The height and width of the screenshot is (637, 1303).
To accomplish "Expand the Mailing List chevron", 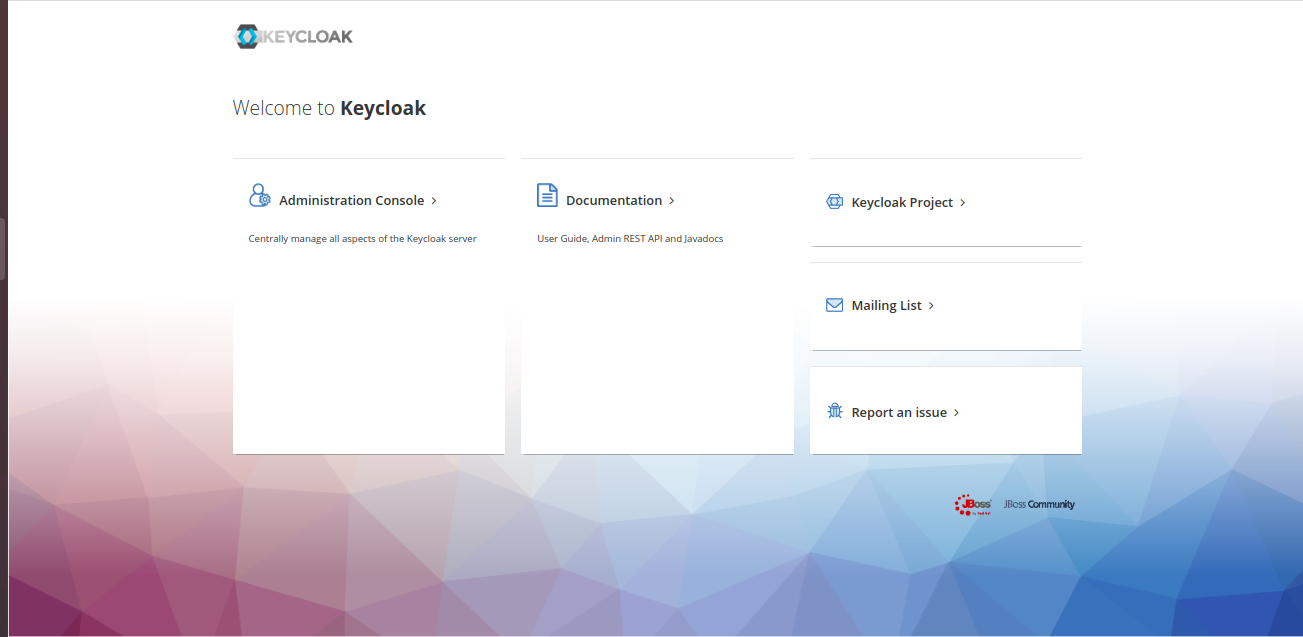I will click(x=931, y=305).
